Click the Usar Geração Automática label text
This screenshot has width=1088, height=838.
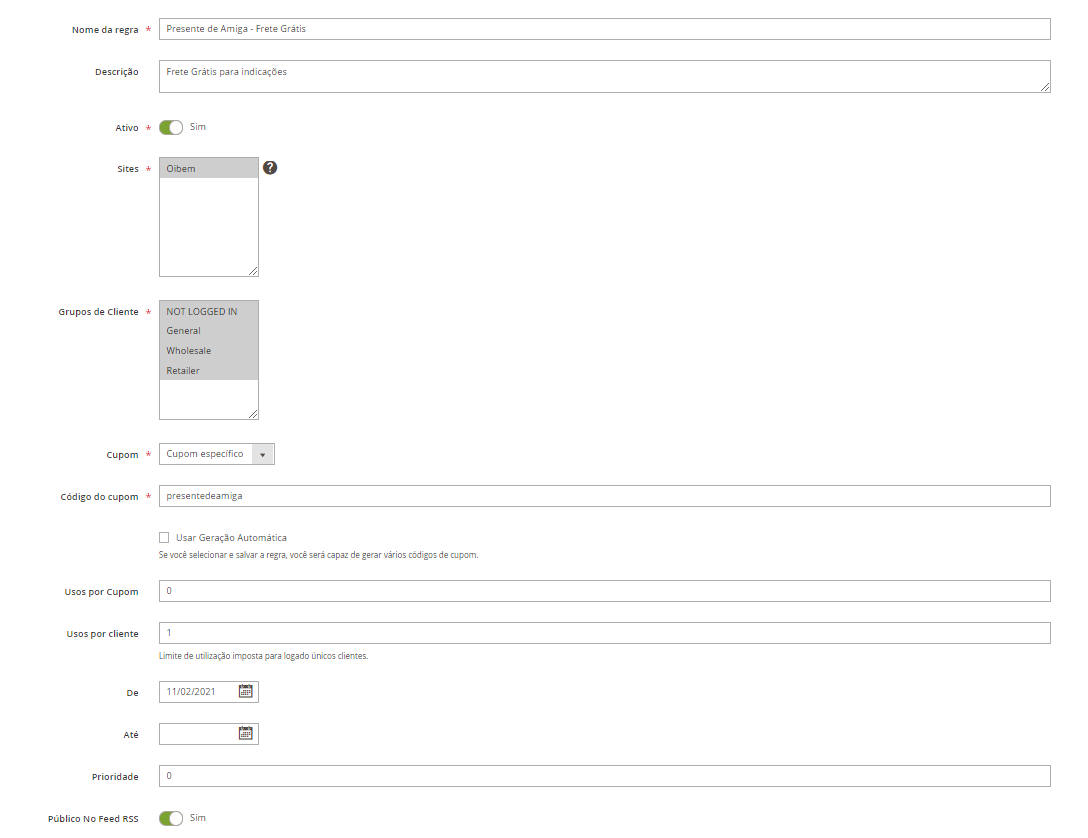coord(231,538)
